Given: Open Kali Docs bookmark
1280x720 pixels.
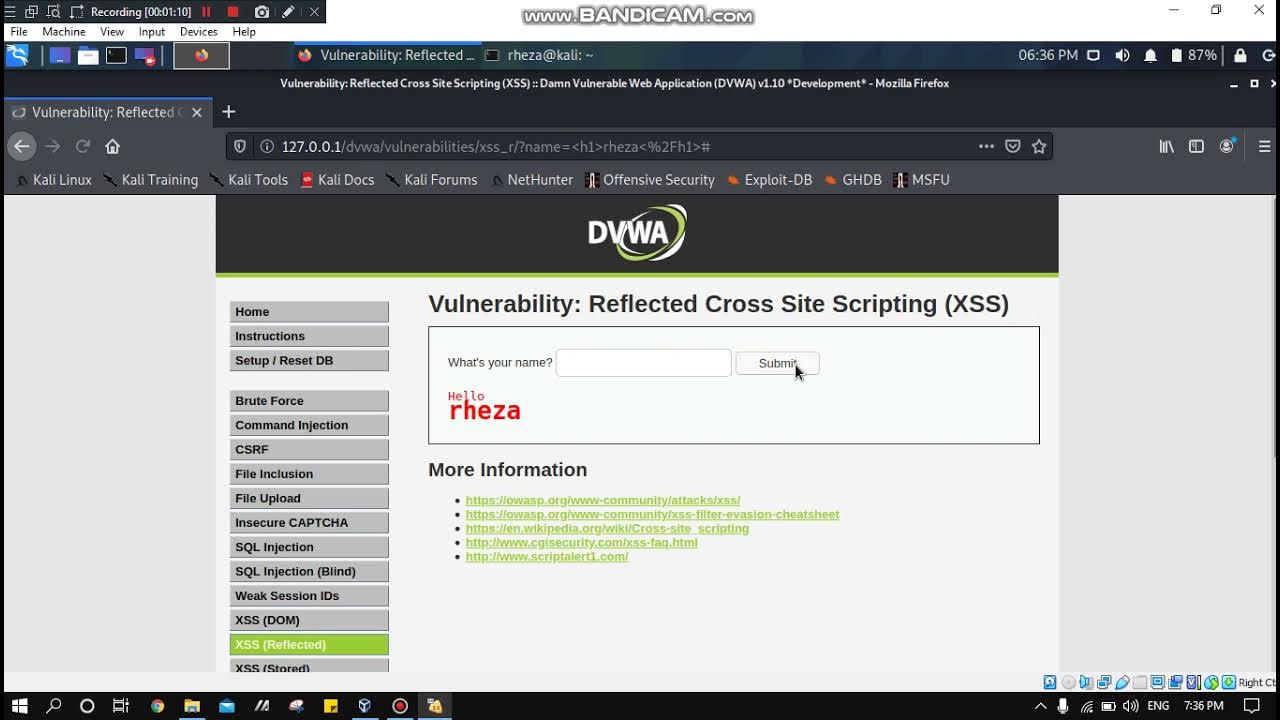Looking at the screenshot, I should [x=337, y=180].
